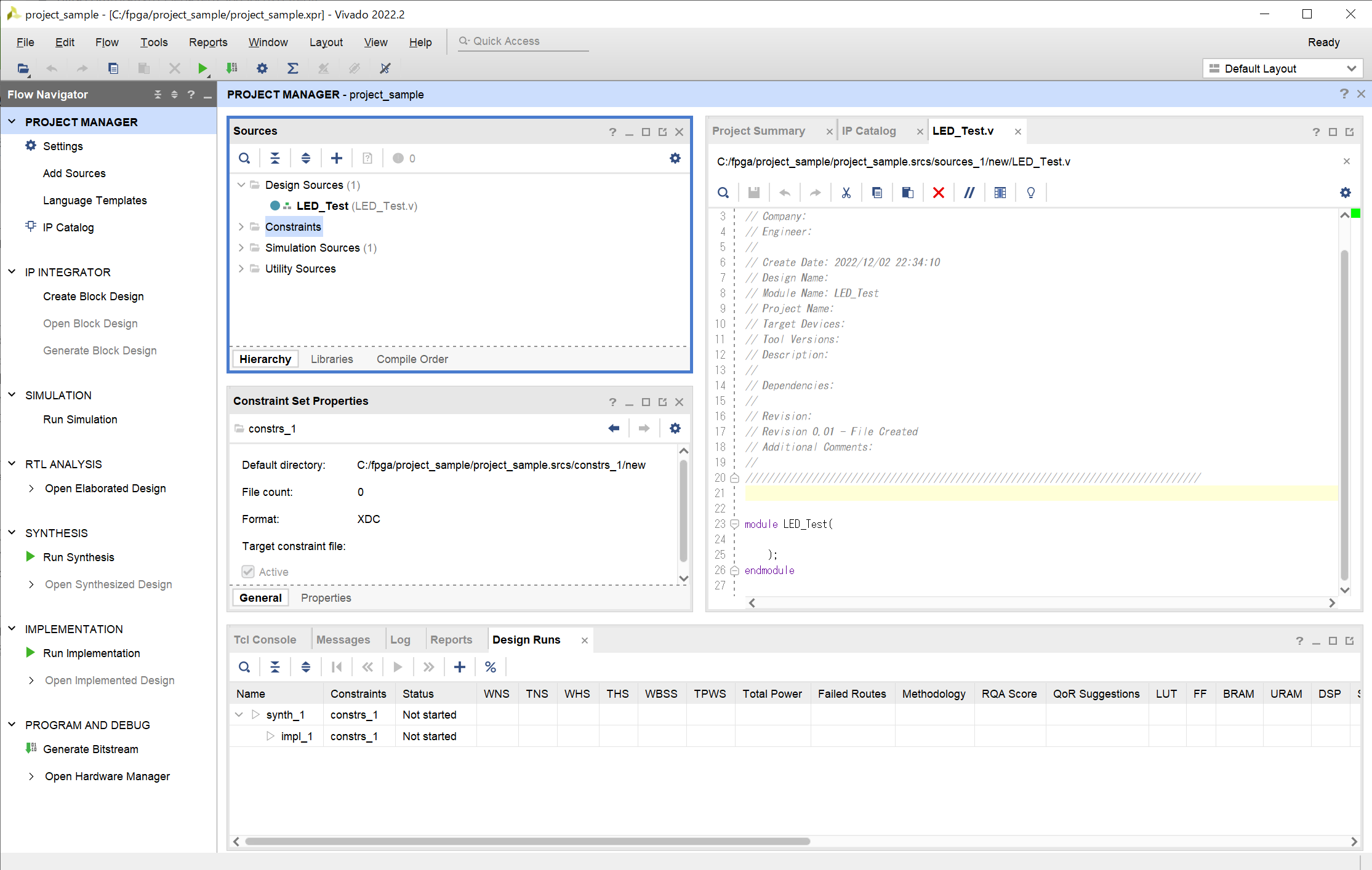This screenshot has height=870, width=1372.
Task: Click the green Run toolbar arrow
Action: point(202,68)
